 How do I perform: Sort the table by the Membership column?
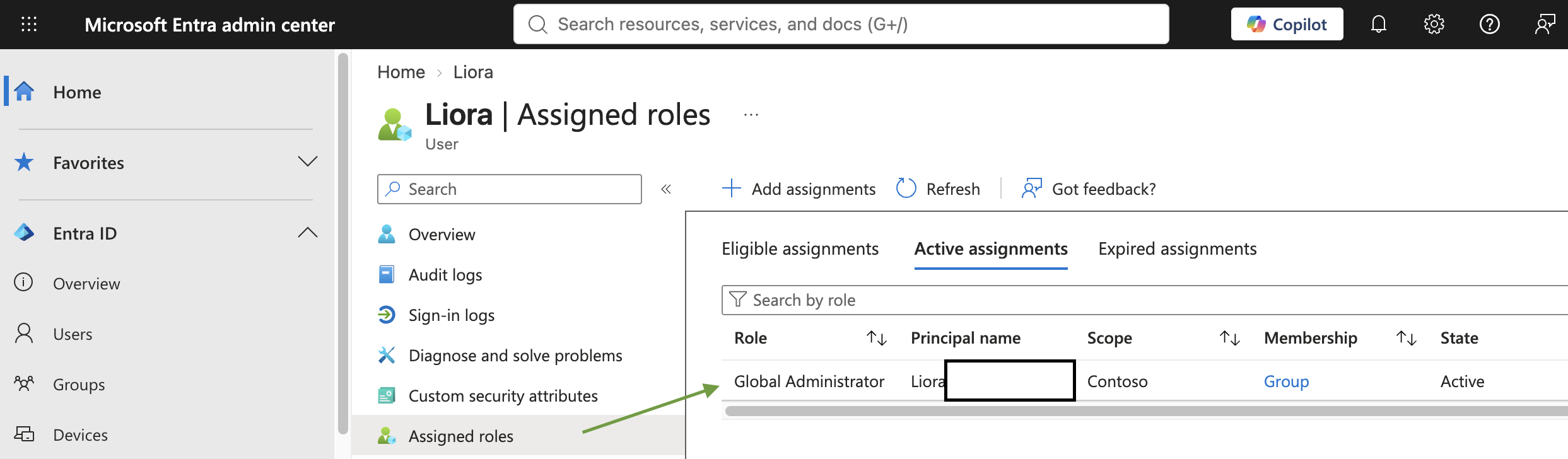coord(1407,339)
